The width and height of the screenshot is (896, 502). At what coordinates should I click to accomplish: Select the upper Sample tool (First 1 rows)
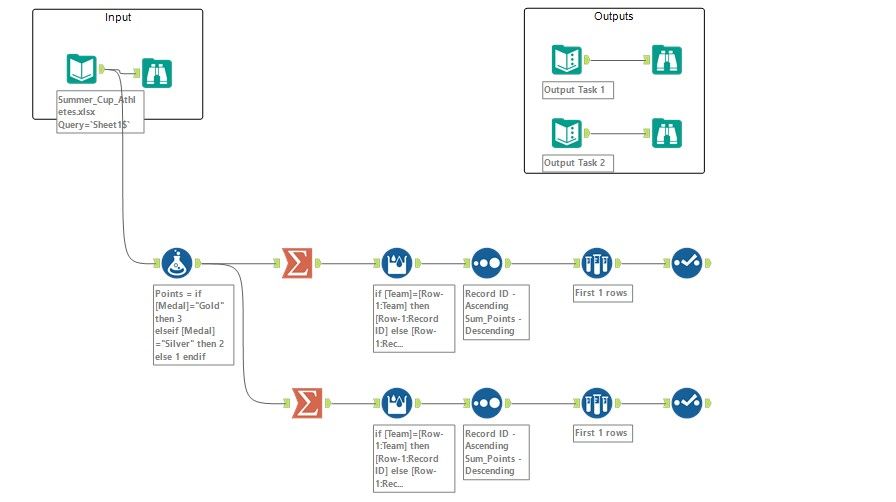[x=597, y=263]
